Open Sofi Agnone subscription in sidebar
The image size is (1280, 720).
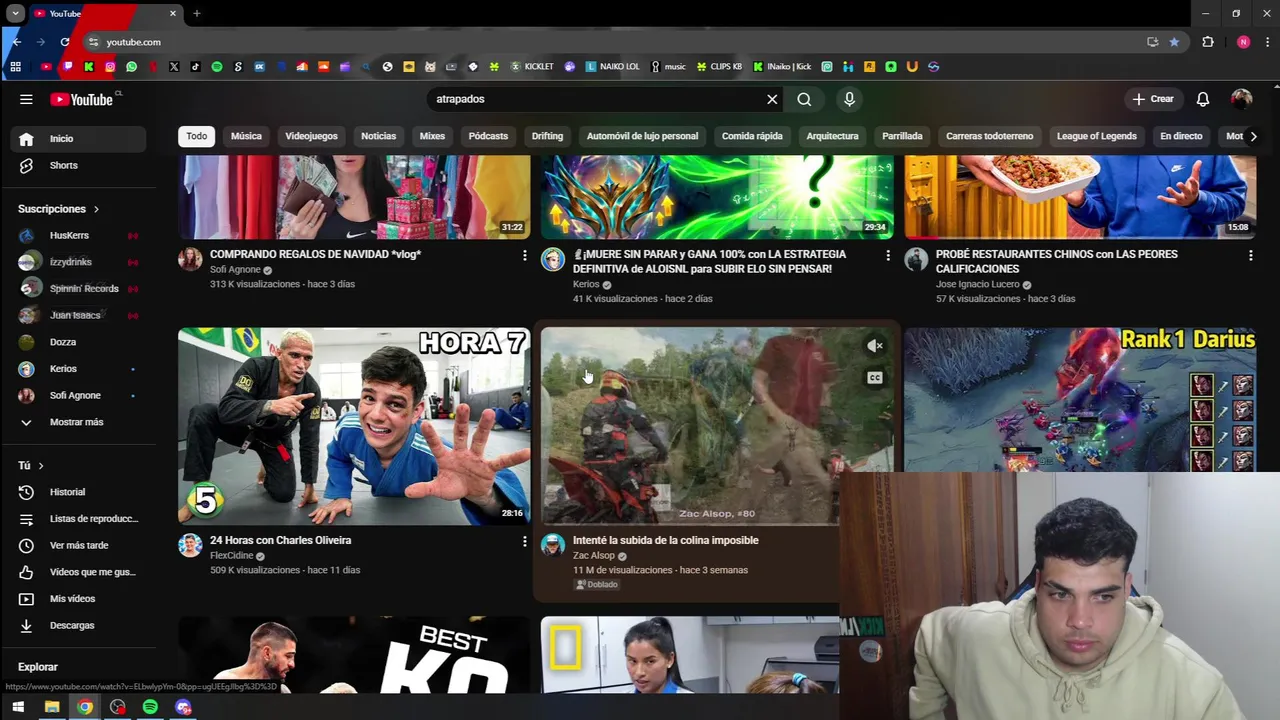coord(80,395)
